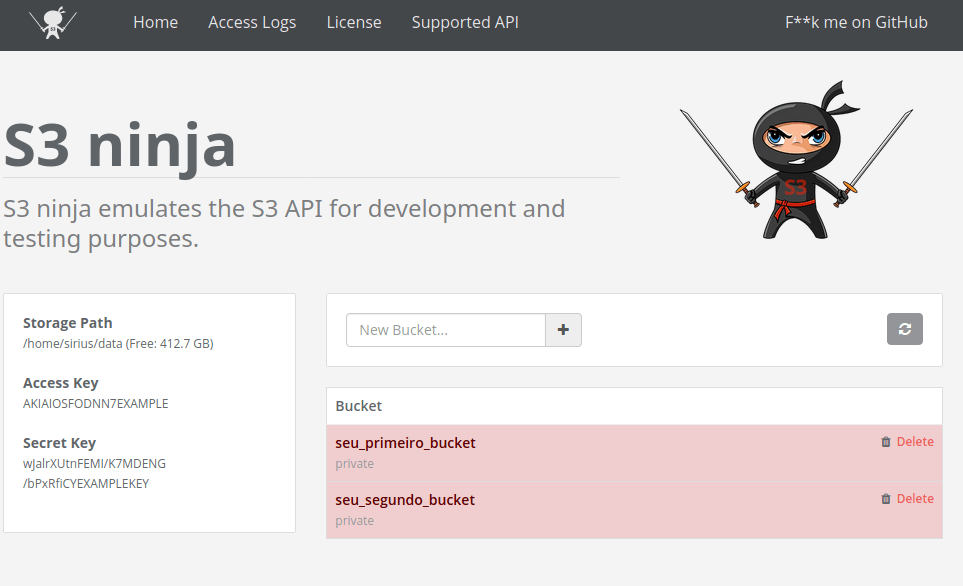
Task: Click the Storage Path label
Action: pos(68,323)
